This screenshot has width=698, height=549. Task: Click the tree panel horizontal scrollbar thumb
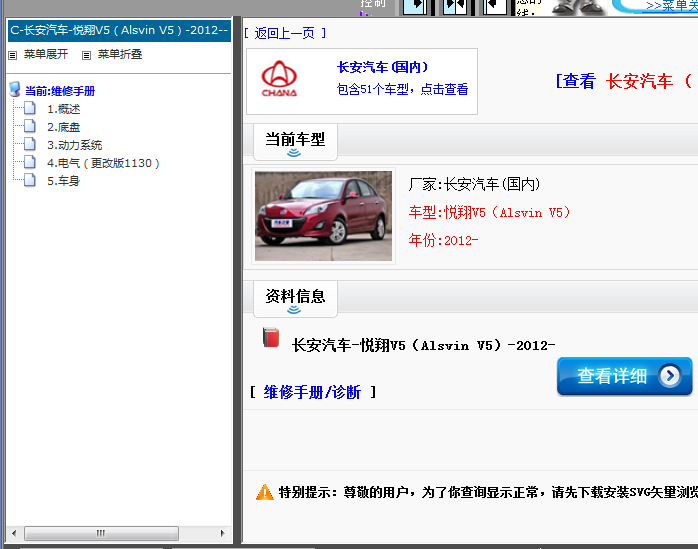[x=101, y=533]
